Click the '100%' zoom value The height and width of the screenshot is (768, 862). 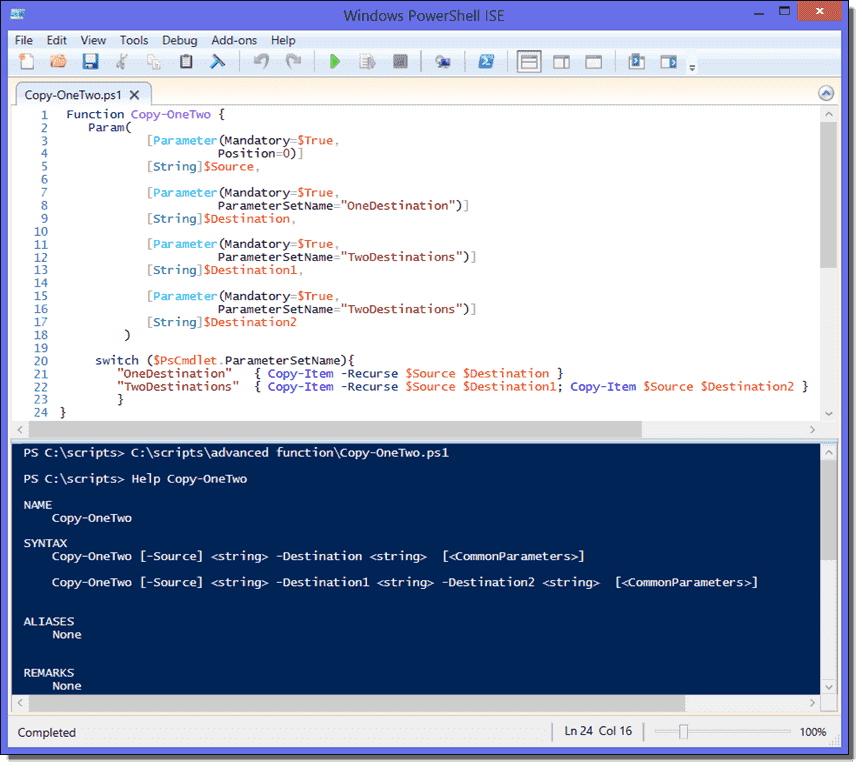(813, 732)
